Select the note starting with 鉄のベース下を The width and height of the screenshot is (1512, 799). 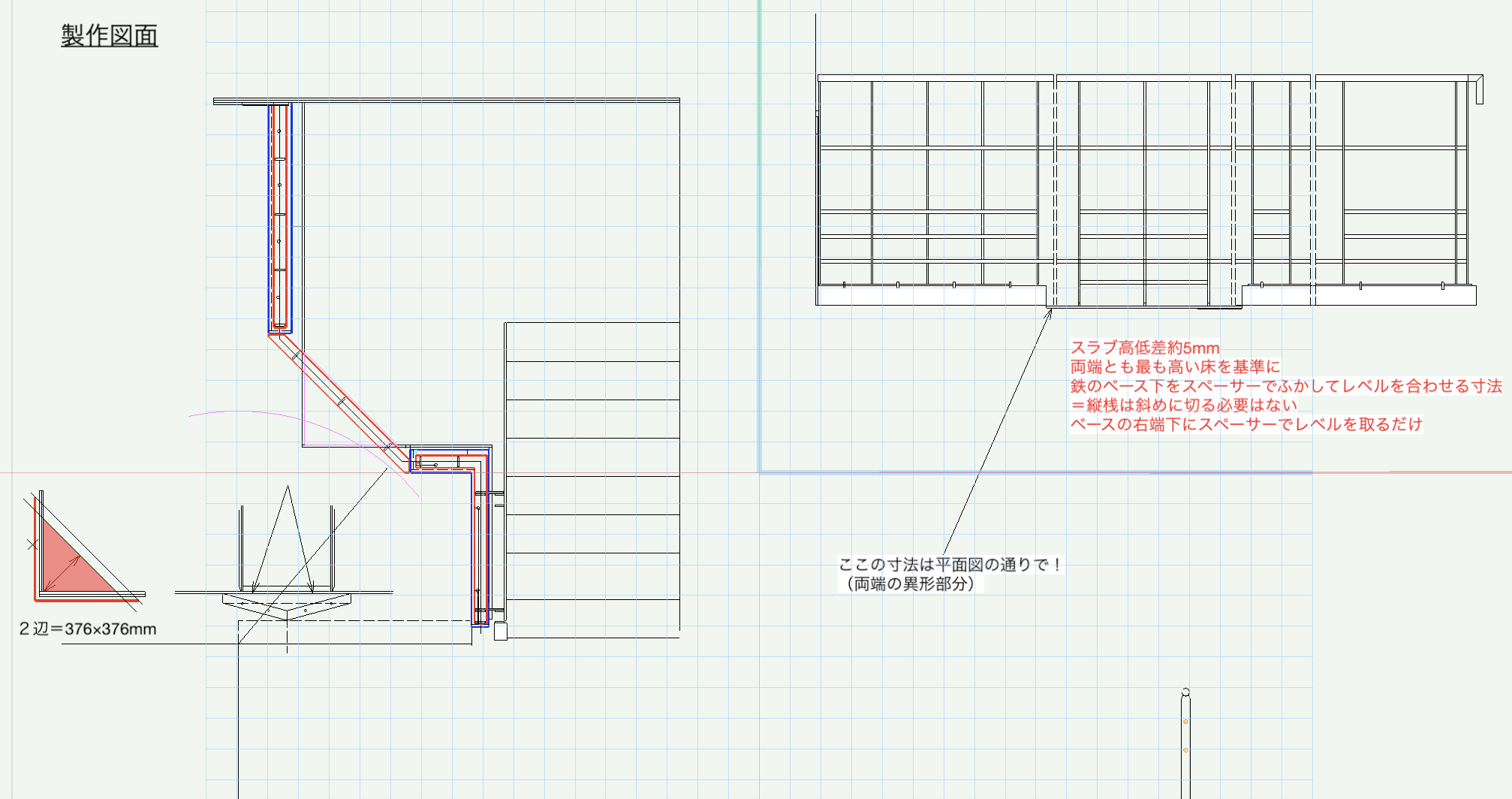1285,386
